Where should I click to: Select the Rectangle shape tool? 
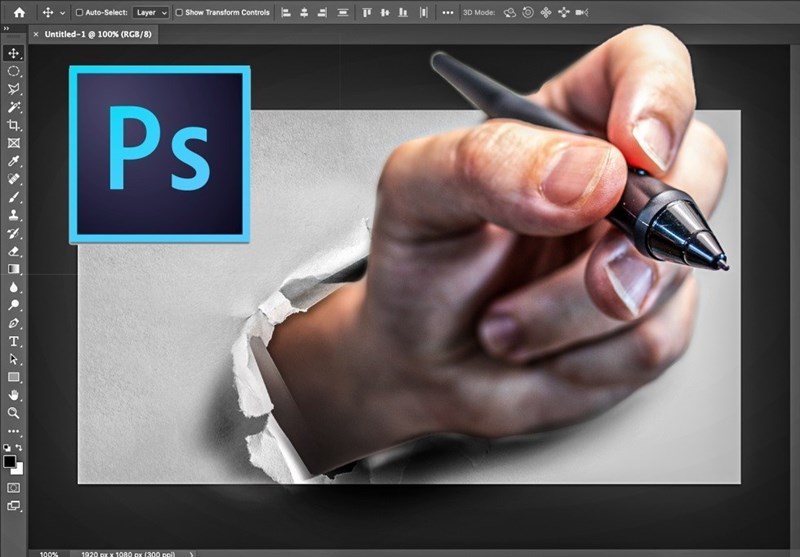(x=13, y=377)
